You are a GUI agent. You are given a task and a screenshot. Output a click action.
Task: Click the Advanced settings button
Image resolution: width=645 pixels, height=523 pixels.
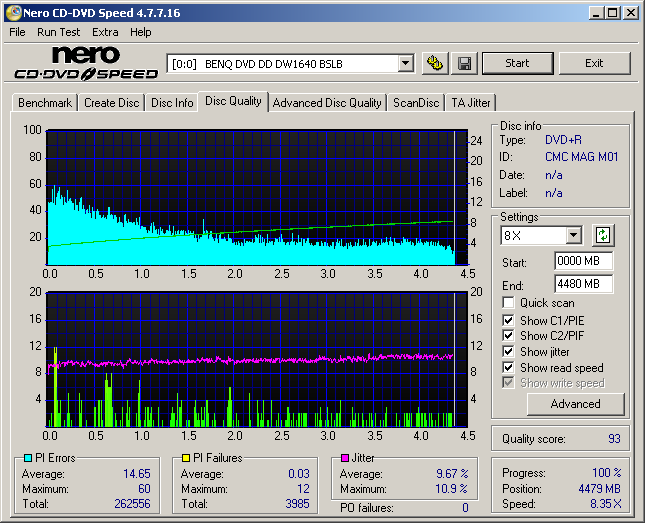pyautogui.click(x=575, y=404)
